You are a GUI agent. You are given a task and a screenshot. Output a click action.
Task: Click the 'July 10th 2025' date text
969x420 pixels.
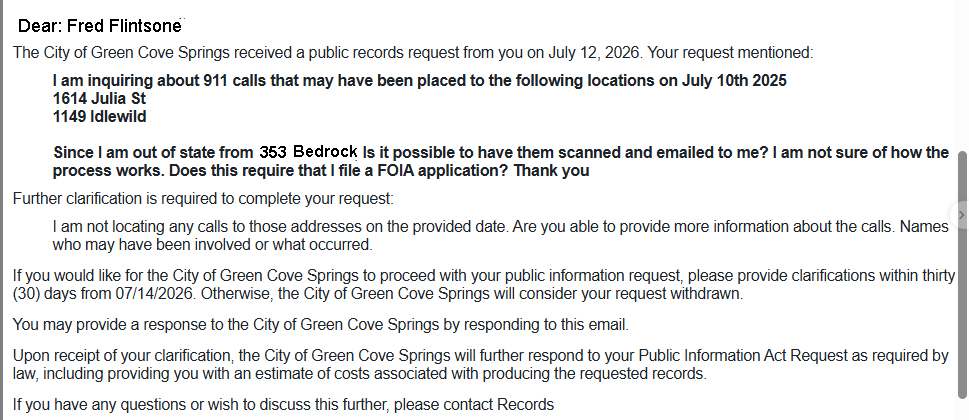tap(734, 81)
